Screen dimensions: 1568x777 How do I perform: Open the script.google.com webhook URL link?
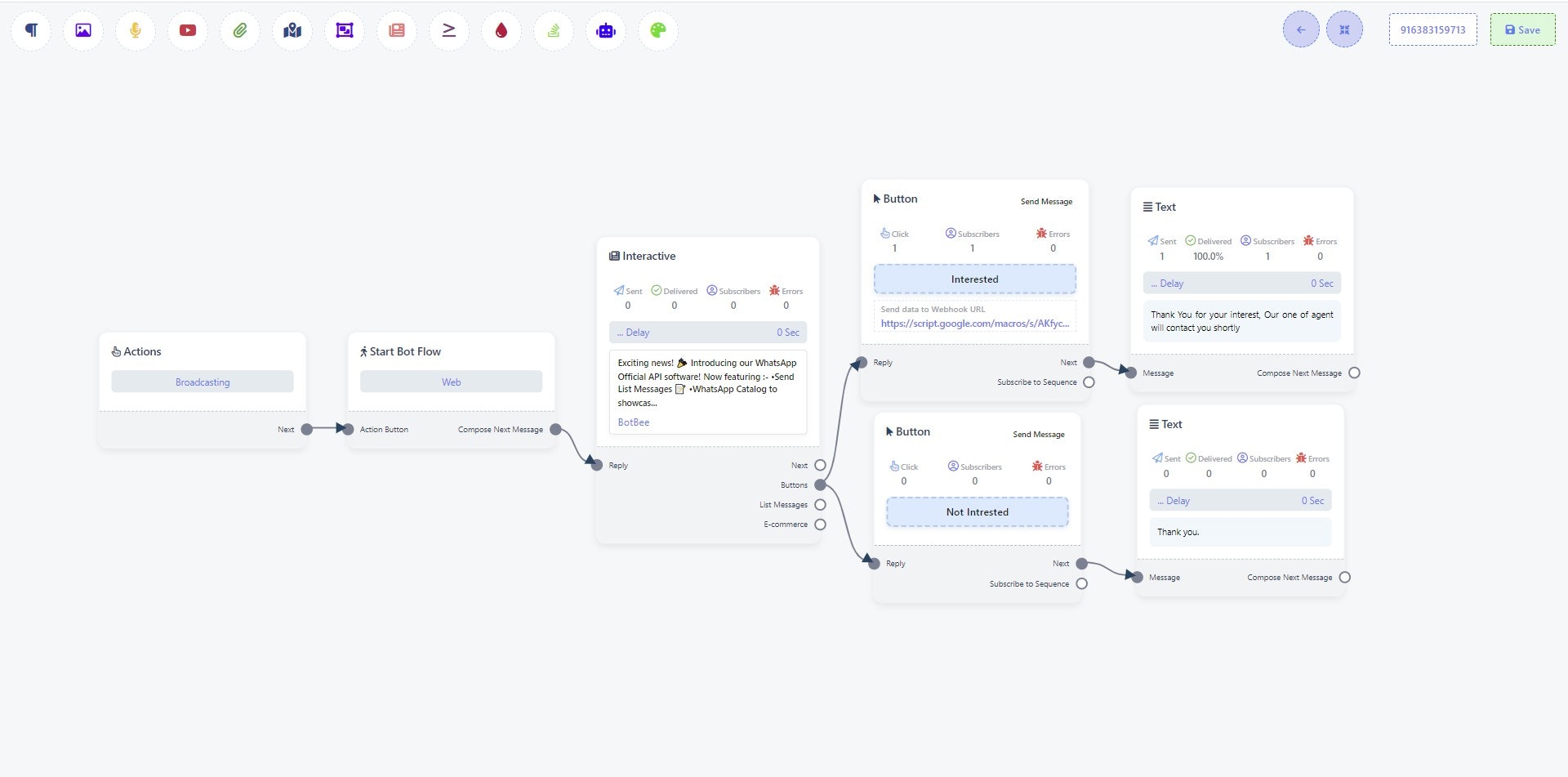click(x=974, y=324)
